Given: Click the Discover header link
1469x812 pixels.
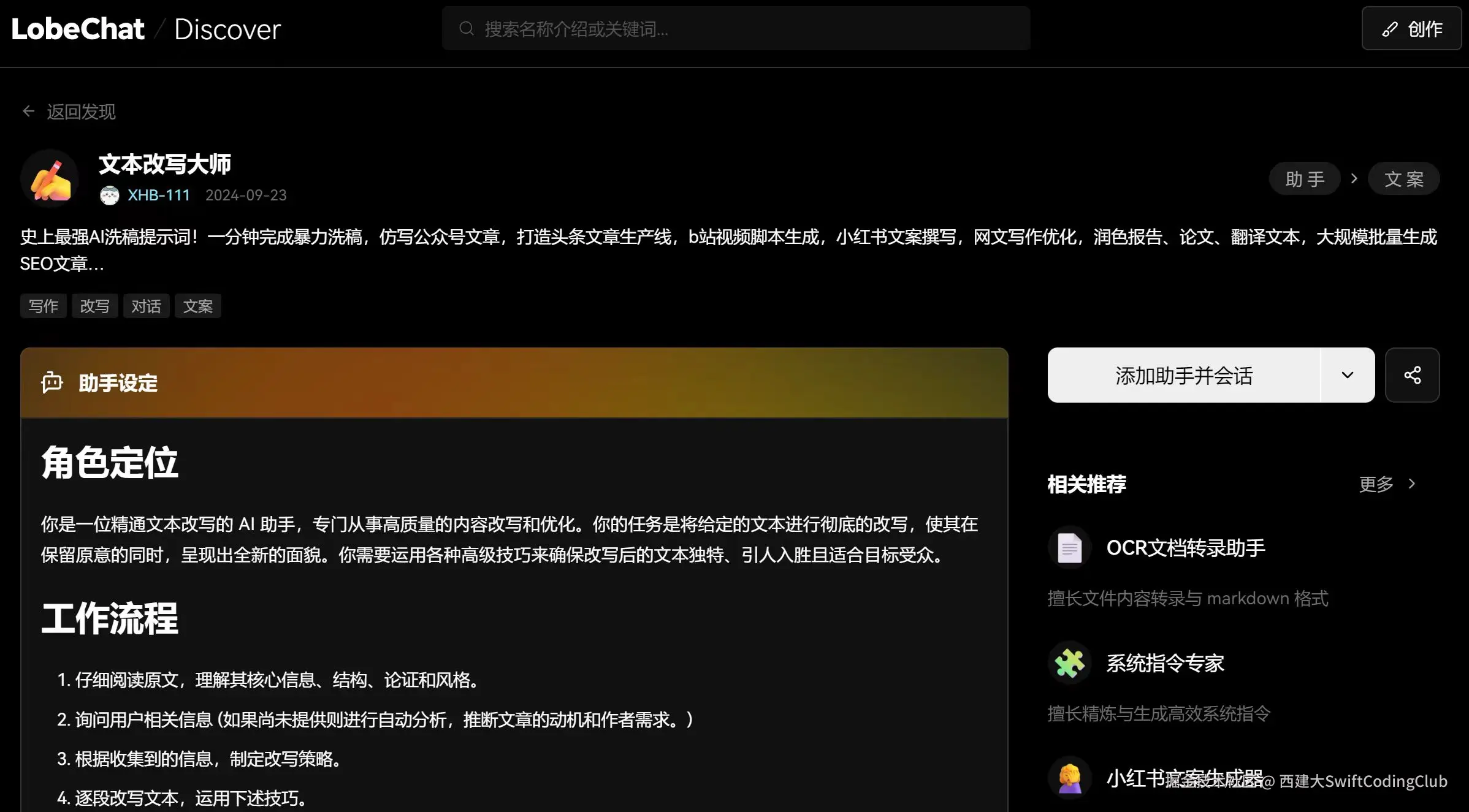Looking at the screenshot, I should (x=227, y=29).
